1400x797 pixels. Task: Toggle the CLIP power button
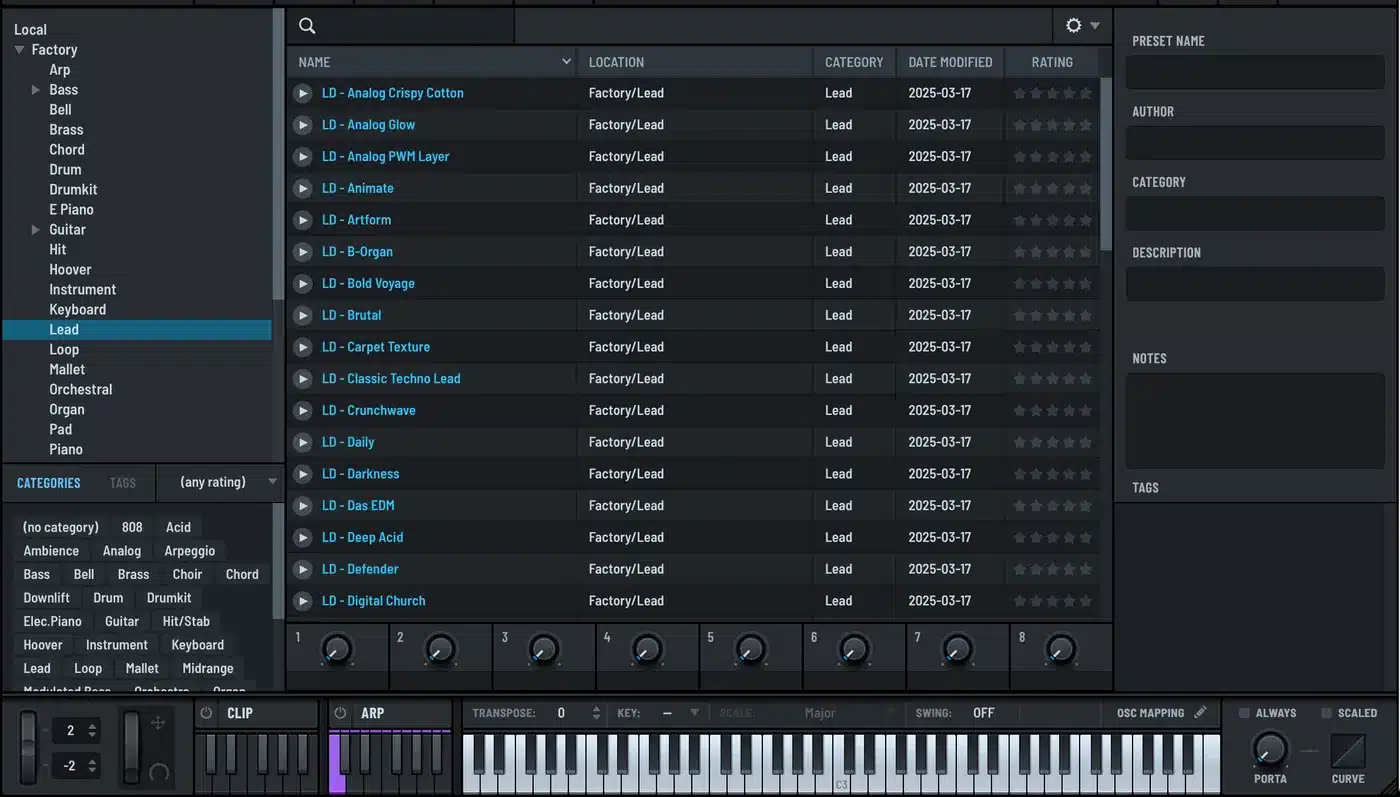(x=207, y=713)
